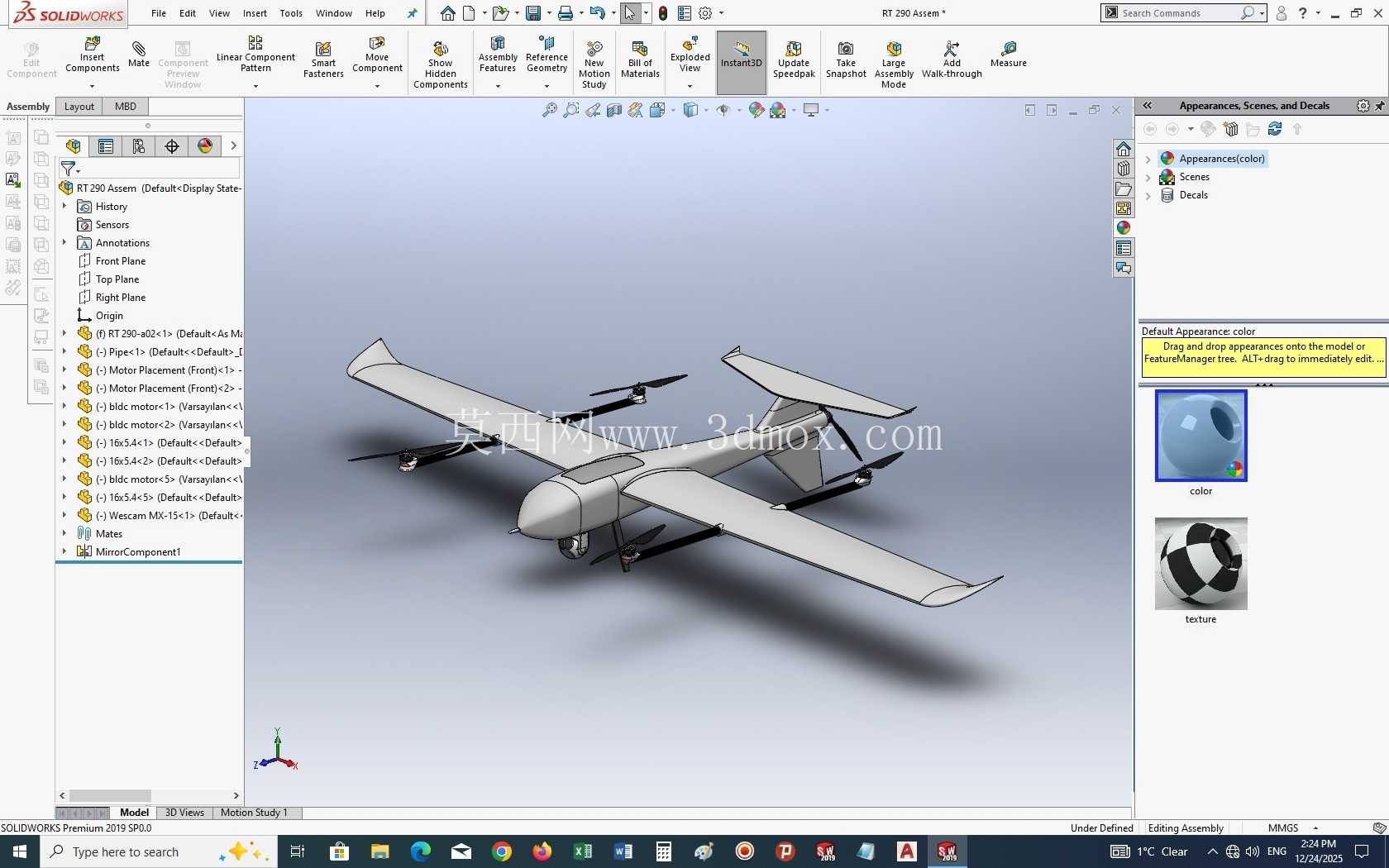Image resolution: width=1389 pixels, height=868 pixels.
Task: Click the Update Speedpak icon
Action: click(794, 60)
